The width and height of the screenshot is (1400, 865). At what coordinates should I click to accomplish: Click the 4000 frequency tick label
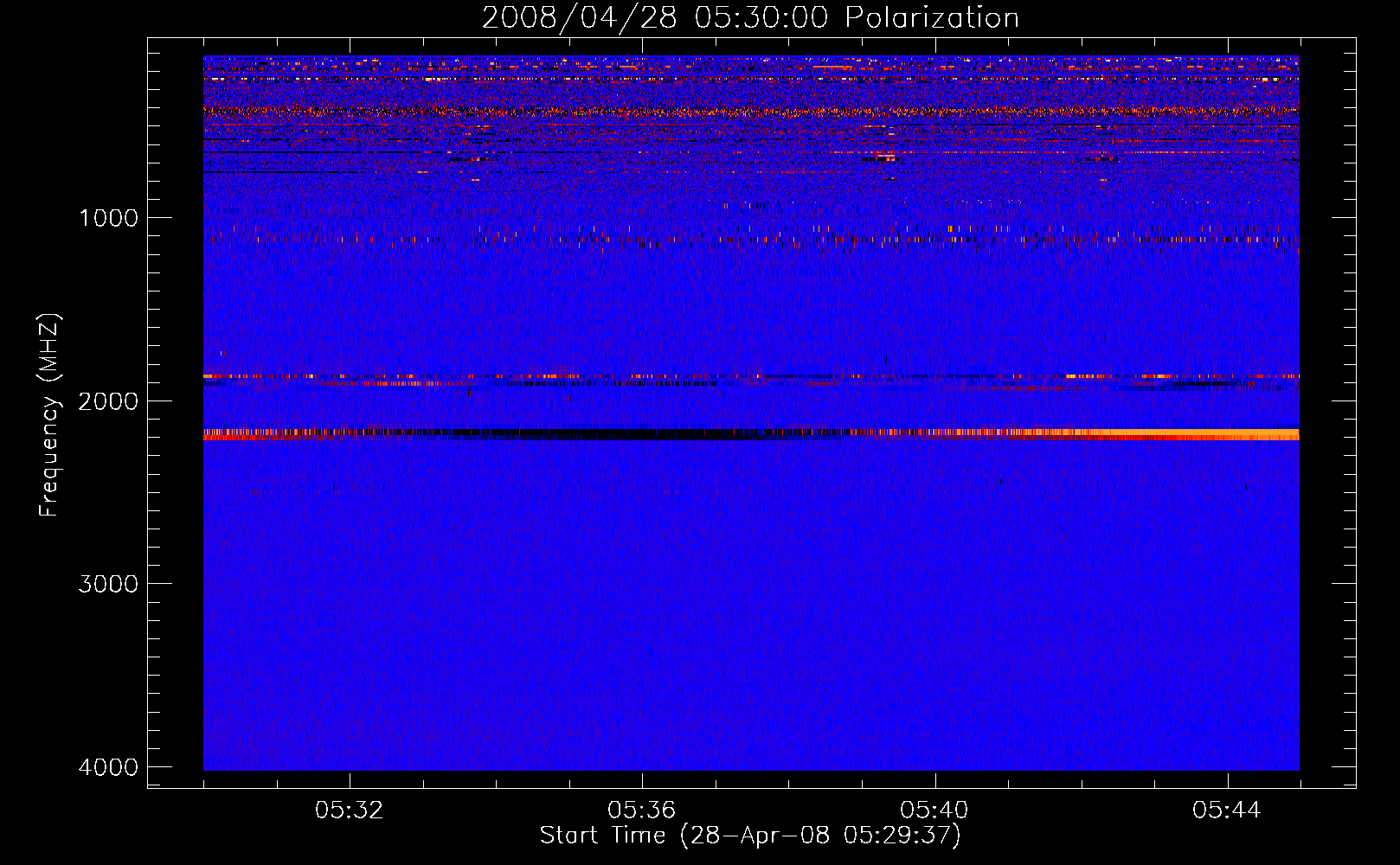tap(108, 767)
